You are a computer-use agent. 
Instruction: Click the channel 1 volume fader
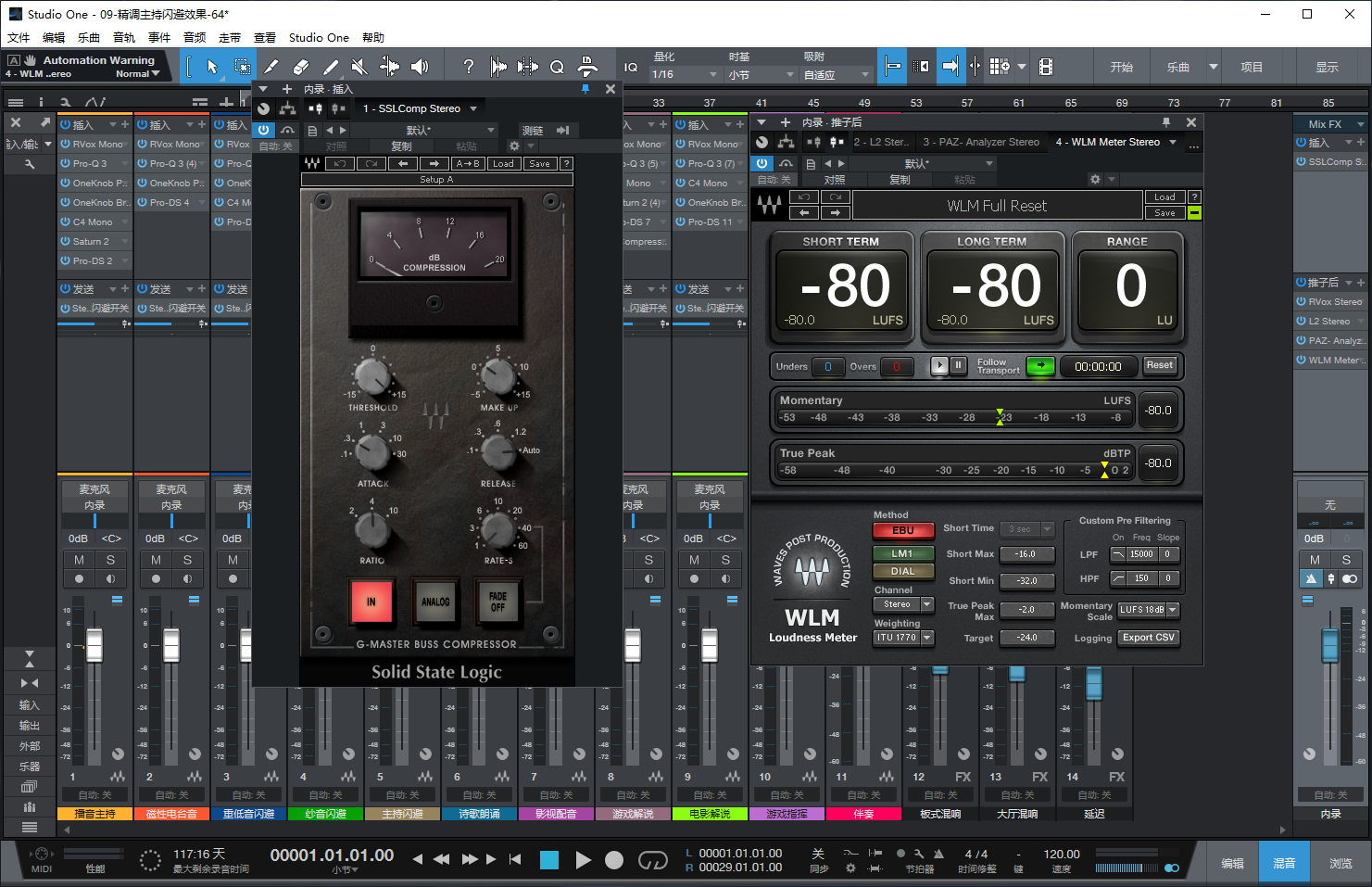tap(94, 645)
